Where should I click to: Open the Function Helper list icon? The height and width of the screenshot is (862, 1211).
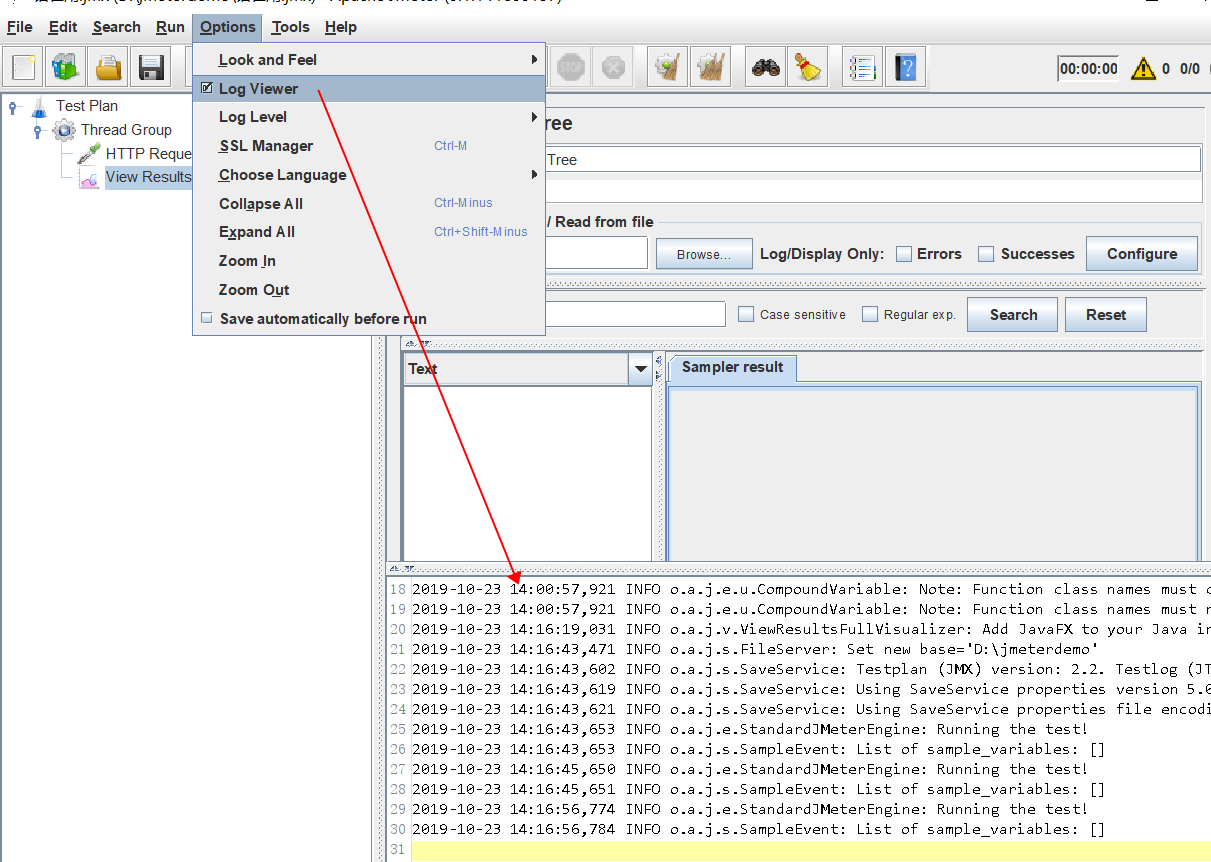pyautogui.click(x=862, y=68)
